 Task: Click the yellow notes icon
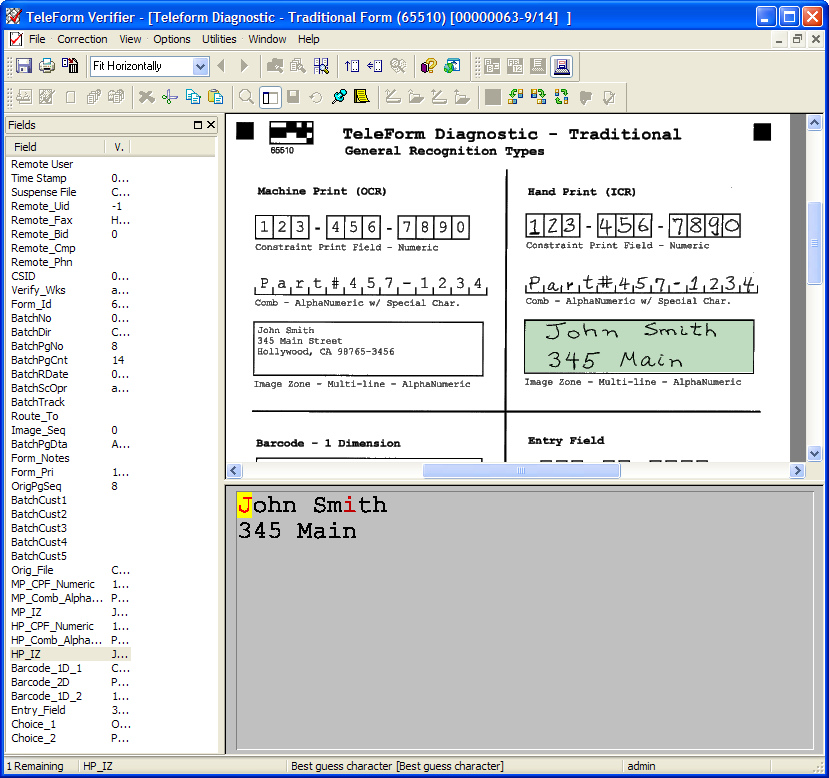[362, 97]
